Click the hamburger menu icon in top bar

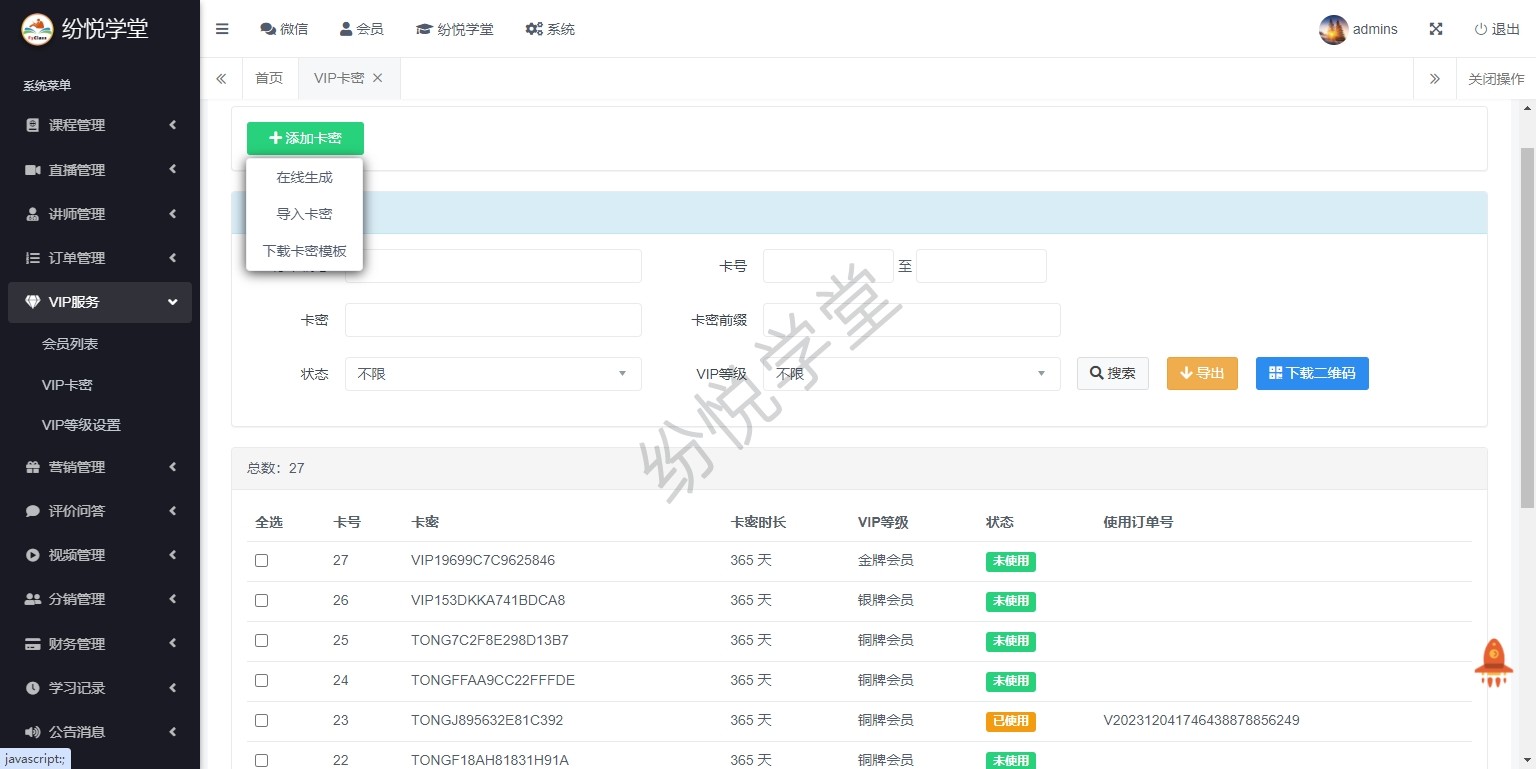[222, 29]
